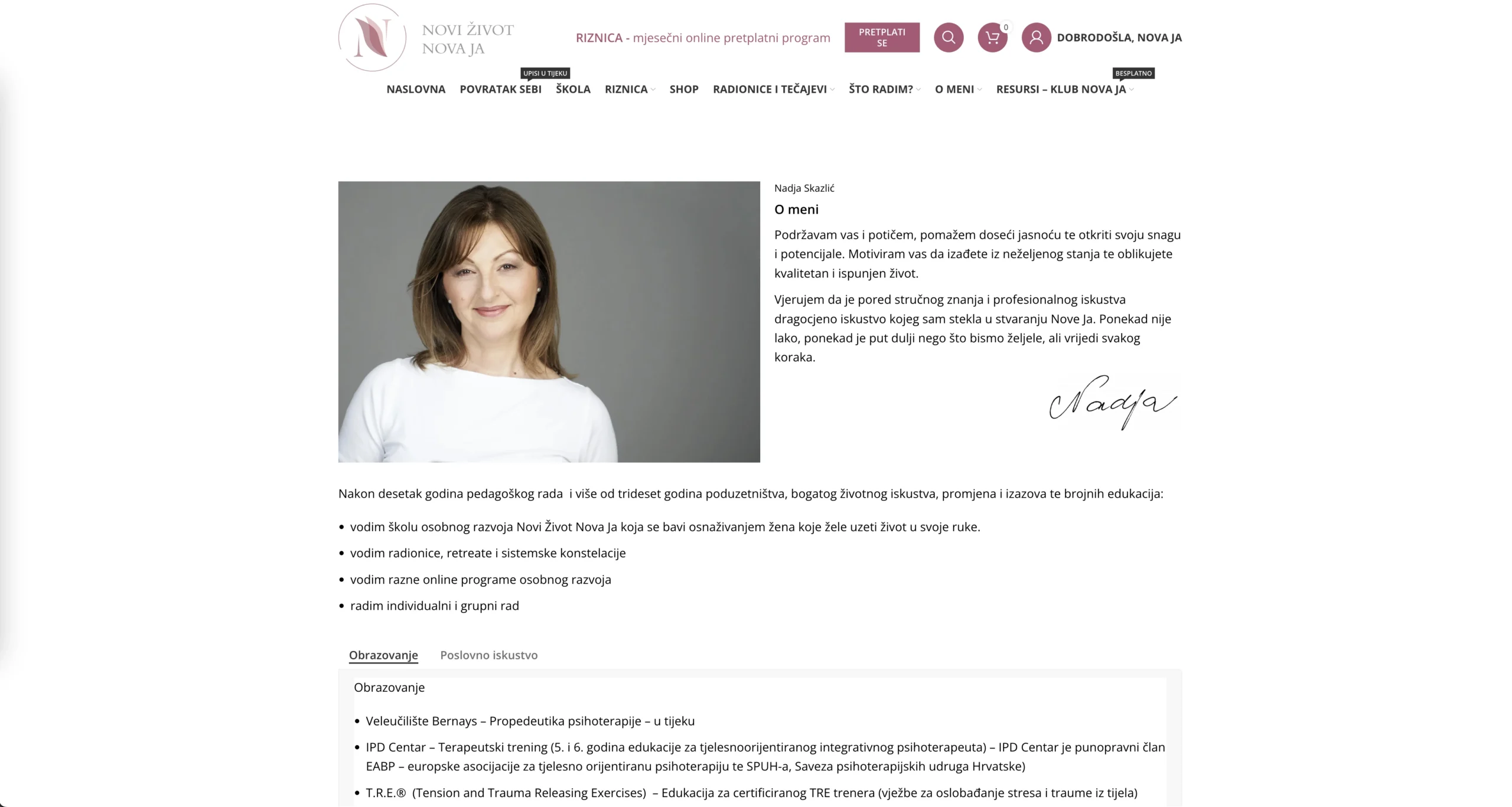Open the RESURSI – KLUB NOVA JA dropdown
The image size is (1512, 807).
pyautogui.click(x=1064, y=89)
